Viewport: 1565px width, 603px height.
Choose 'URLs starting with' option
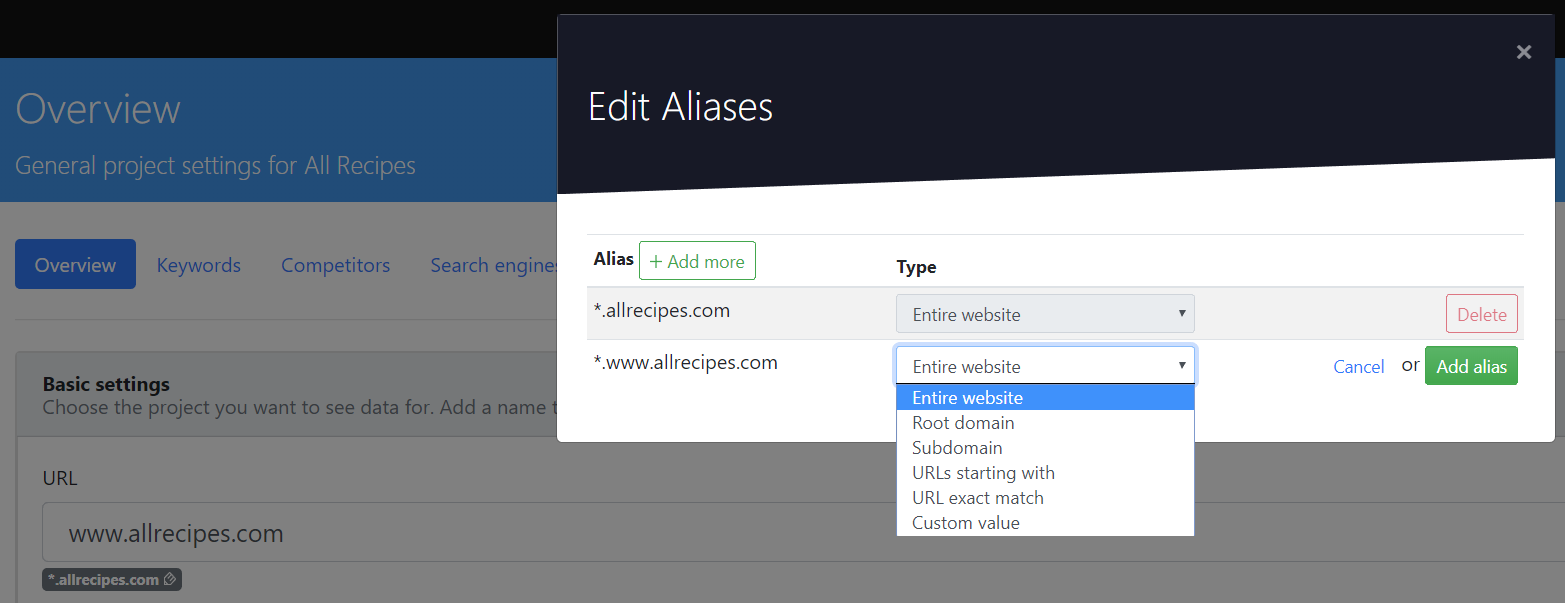[x=1045, y=473]
